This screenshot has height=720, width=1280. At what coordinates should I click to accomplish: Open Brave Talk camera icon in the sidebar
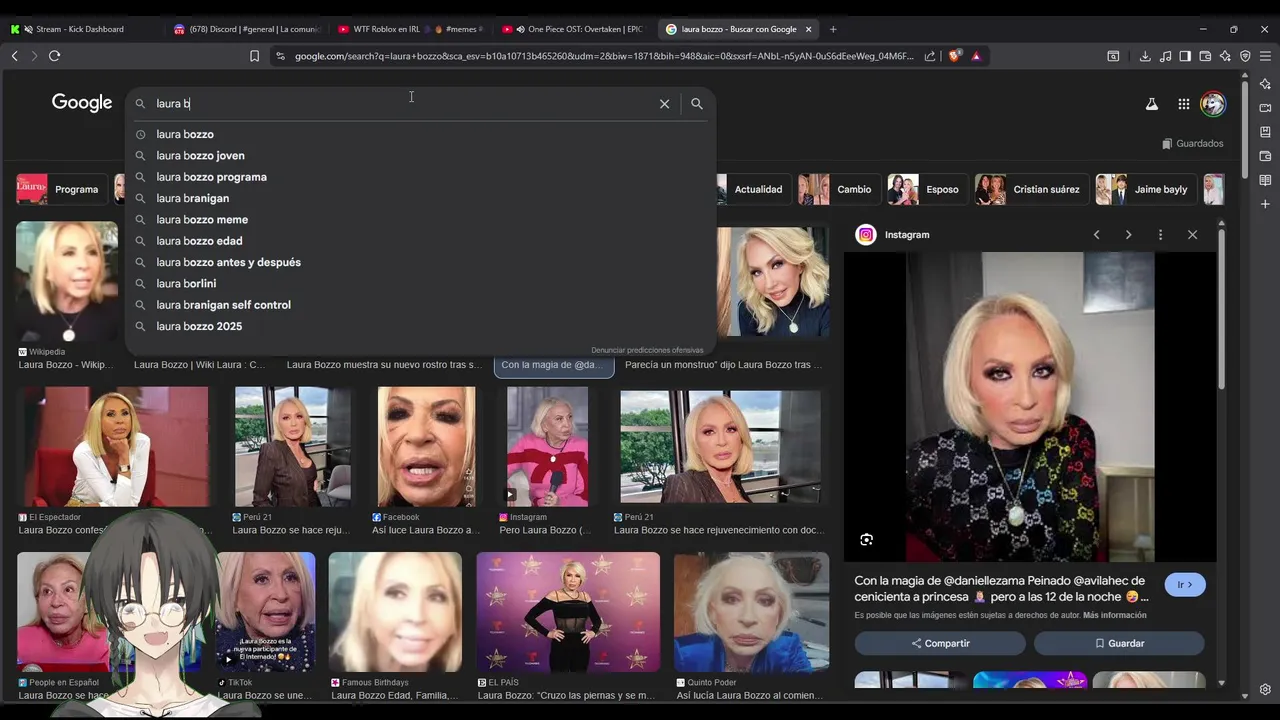click(x=1265, y=108)
